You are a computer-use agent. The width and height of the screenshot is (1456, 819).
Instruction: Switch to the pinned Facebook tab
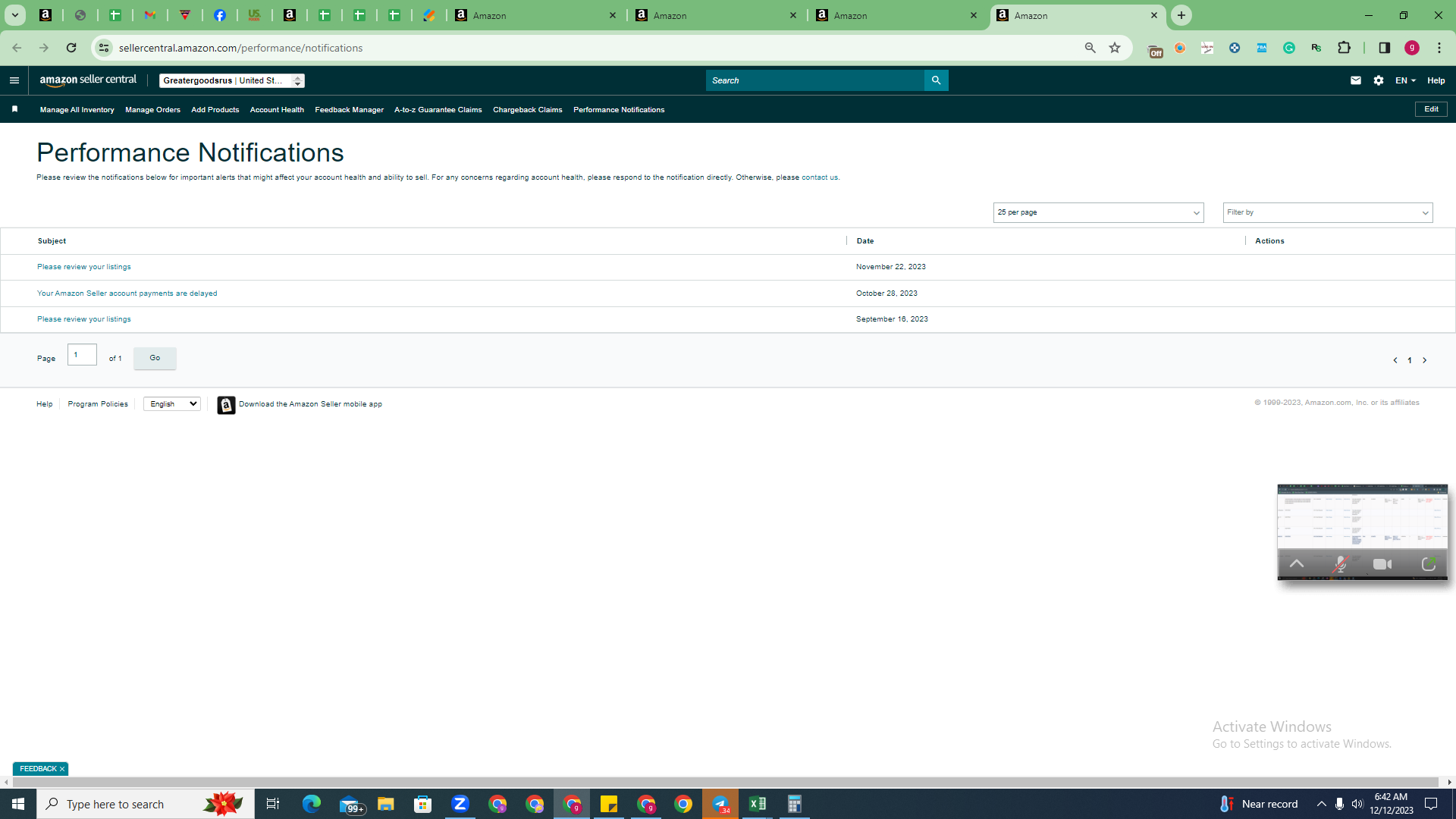point(220,15)
